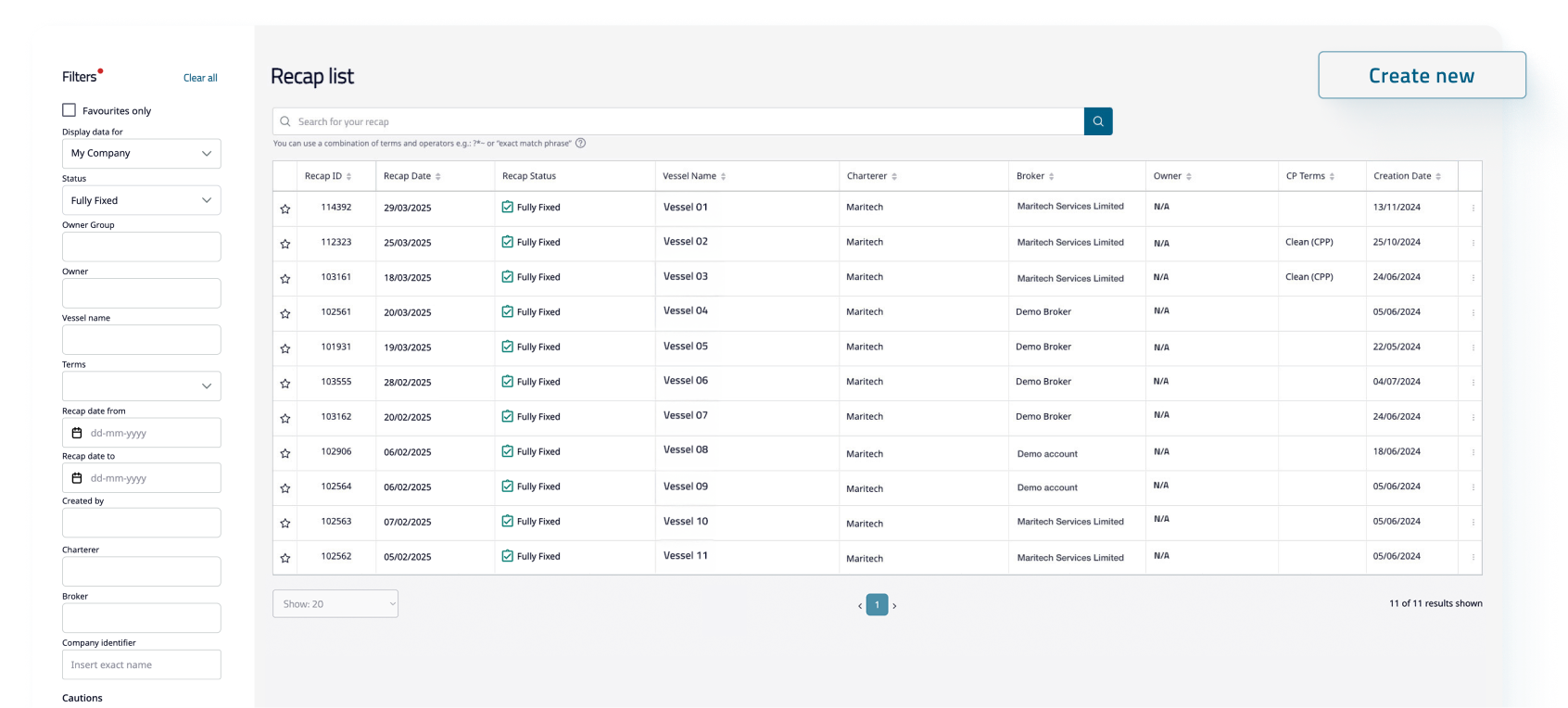Click the blue search magnifier button
Viewport: 1568px width, 708px height.
tap(1097, 121)
